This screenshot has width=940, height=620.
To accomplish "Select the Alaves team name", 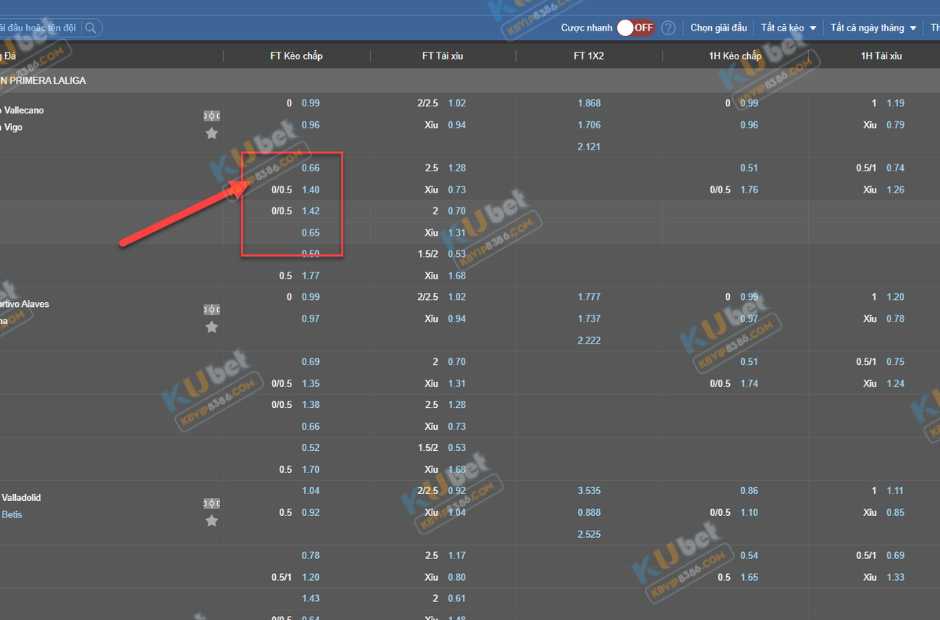I will coord(25,304).
